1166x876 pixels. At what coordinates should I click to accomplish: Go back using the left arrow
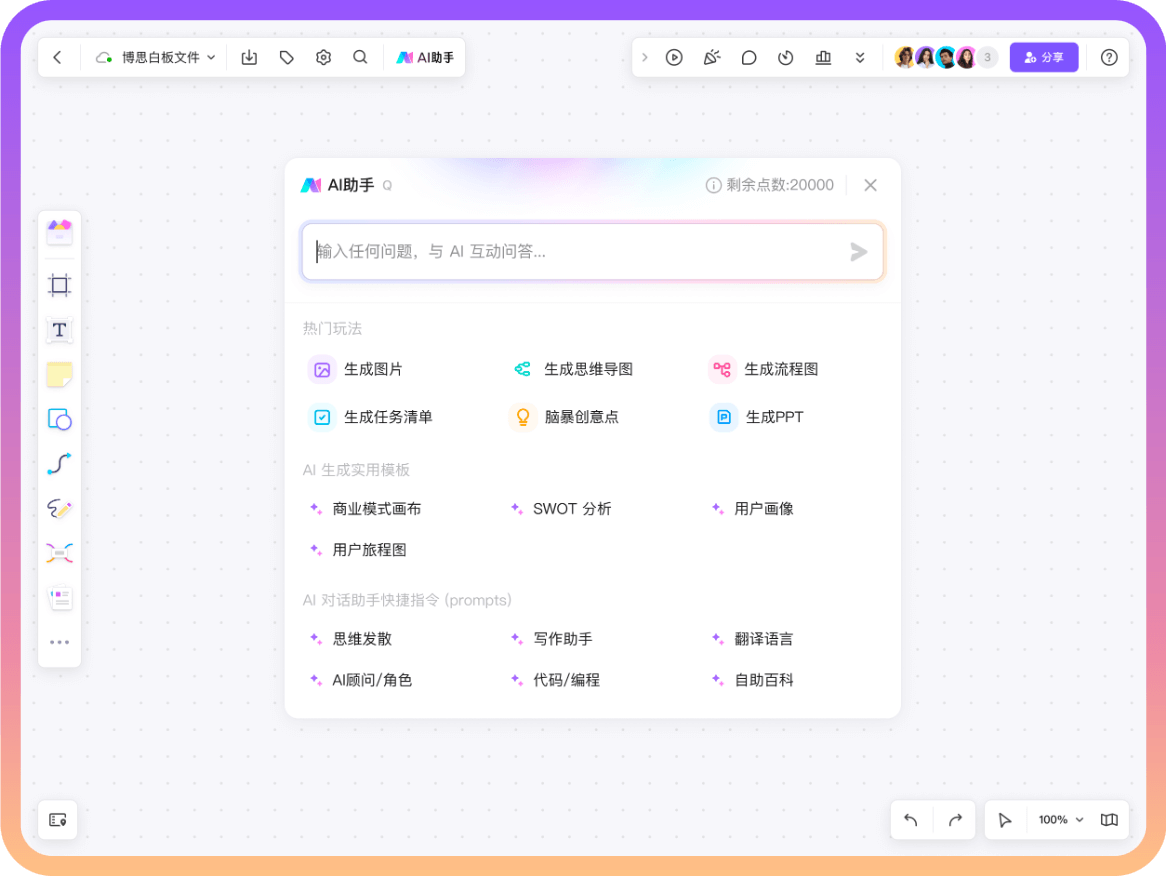point(57,57)
